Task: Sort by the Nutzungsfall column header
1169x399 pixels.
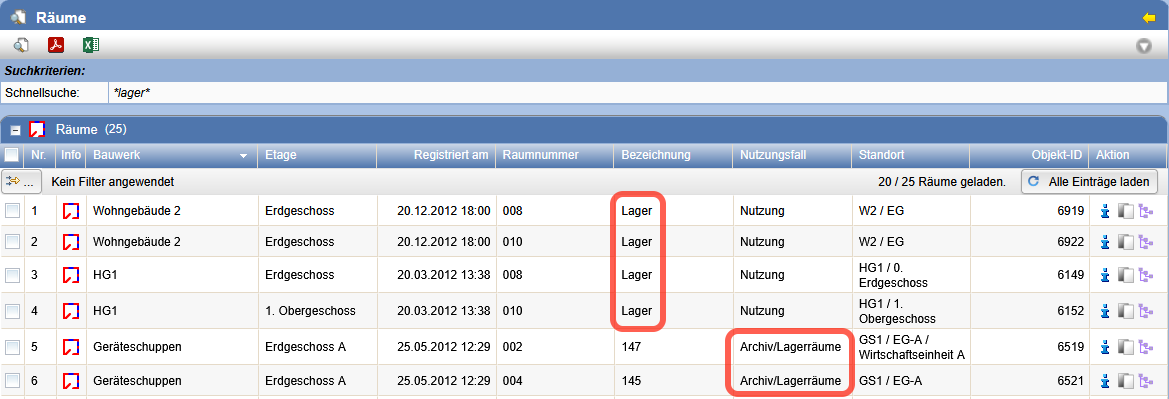Action: (793, 155)
